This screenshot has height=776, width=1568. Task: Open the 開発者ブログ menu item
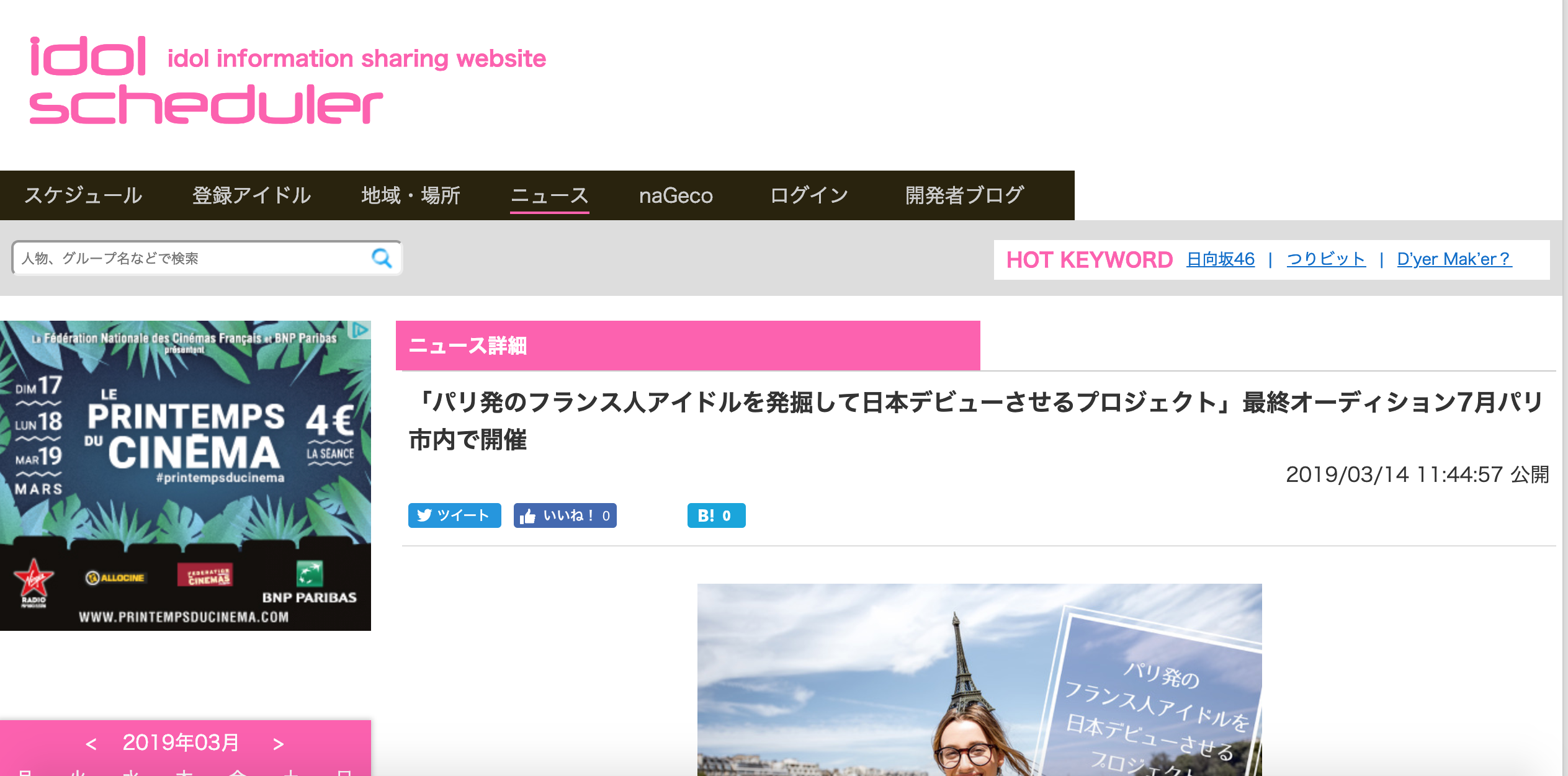(964, 195)
